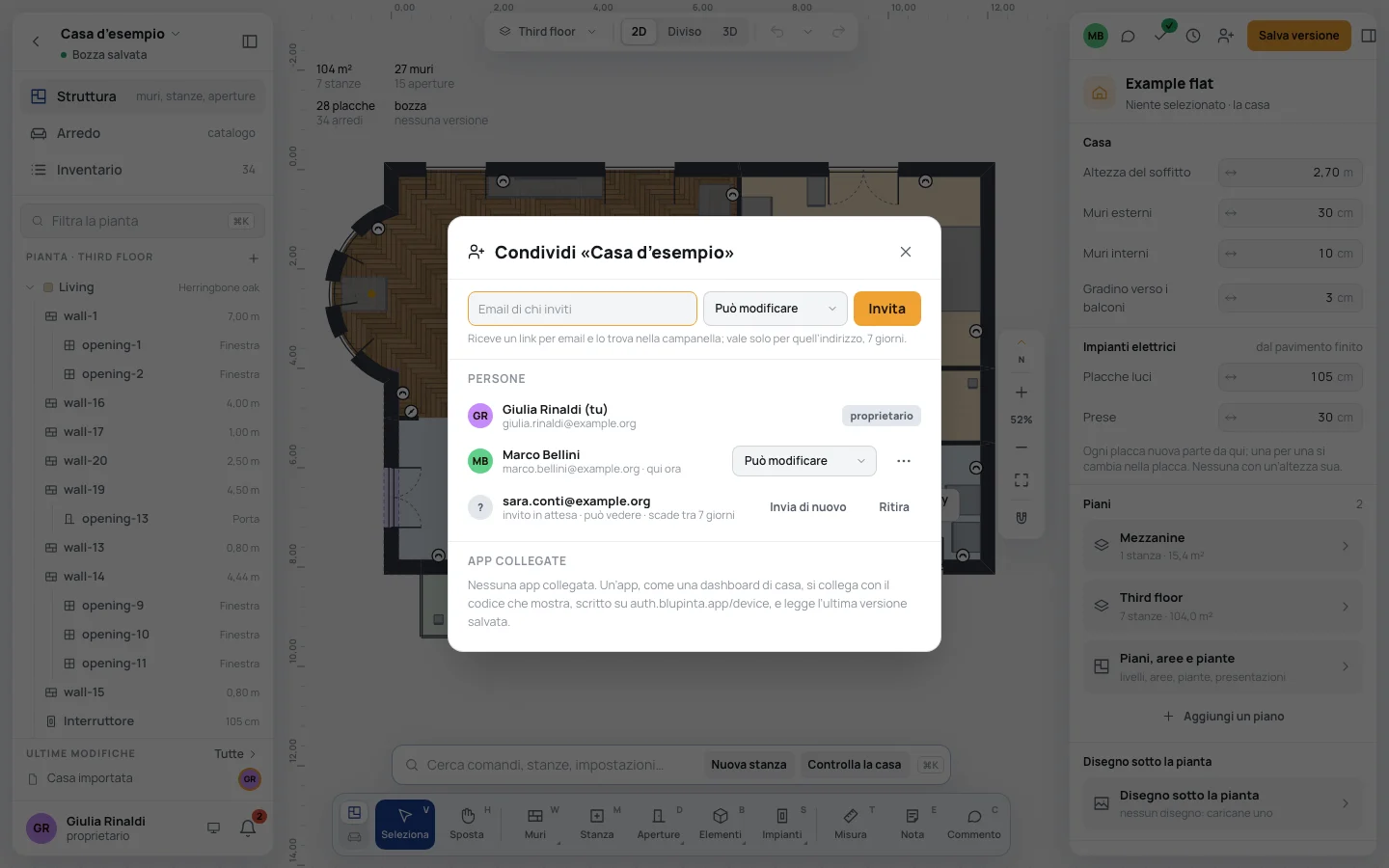The width and height of the screenshot is (1389, 868).
Task: Switch the view to Diviso
Action: (685, 32)
